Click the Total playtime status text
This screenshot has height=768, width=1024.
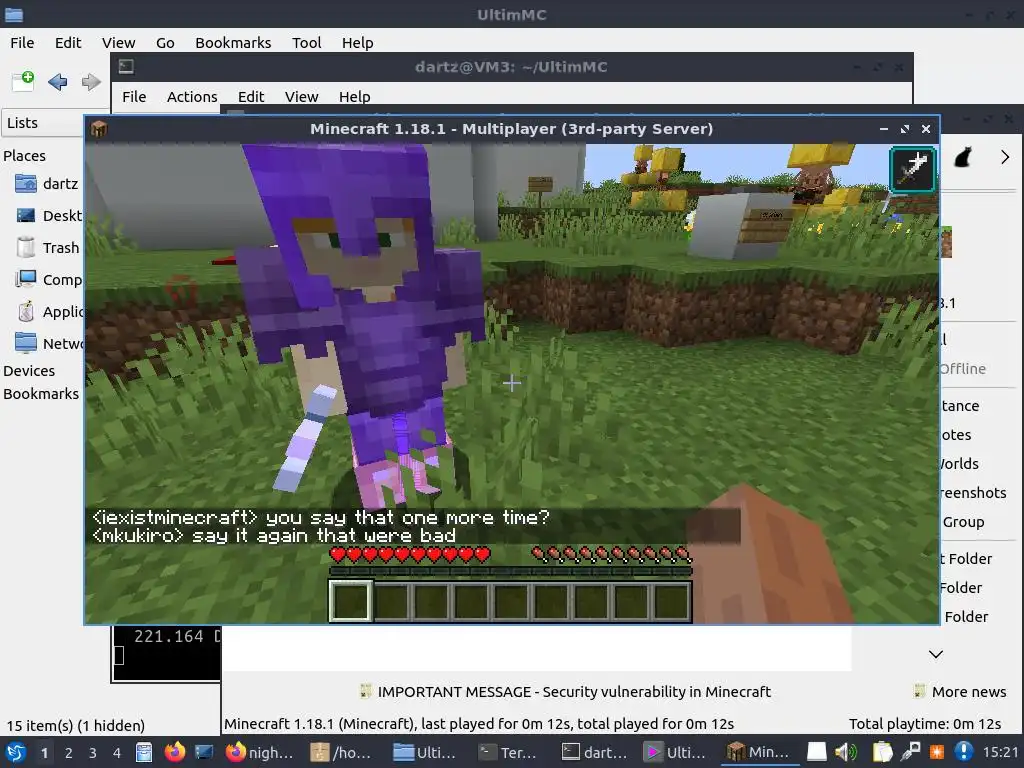(x=925, y=724)
